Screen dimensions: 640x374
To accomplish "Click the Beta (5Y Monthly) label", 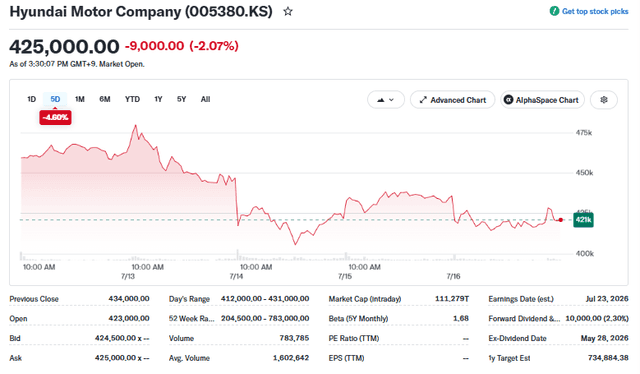I will tap(358, 318).
